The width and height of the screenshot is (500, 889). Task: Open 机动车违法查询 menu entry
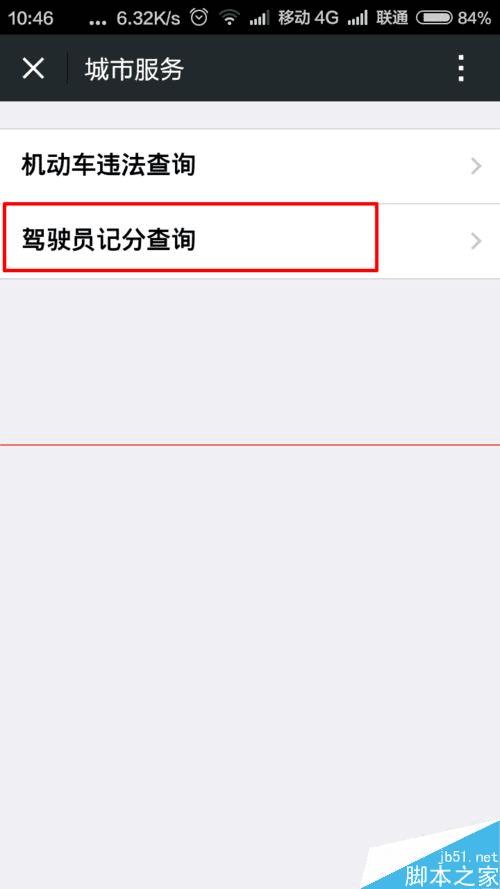tap(250, 167)
